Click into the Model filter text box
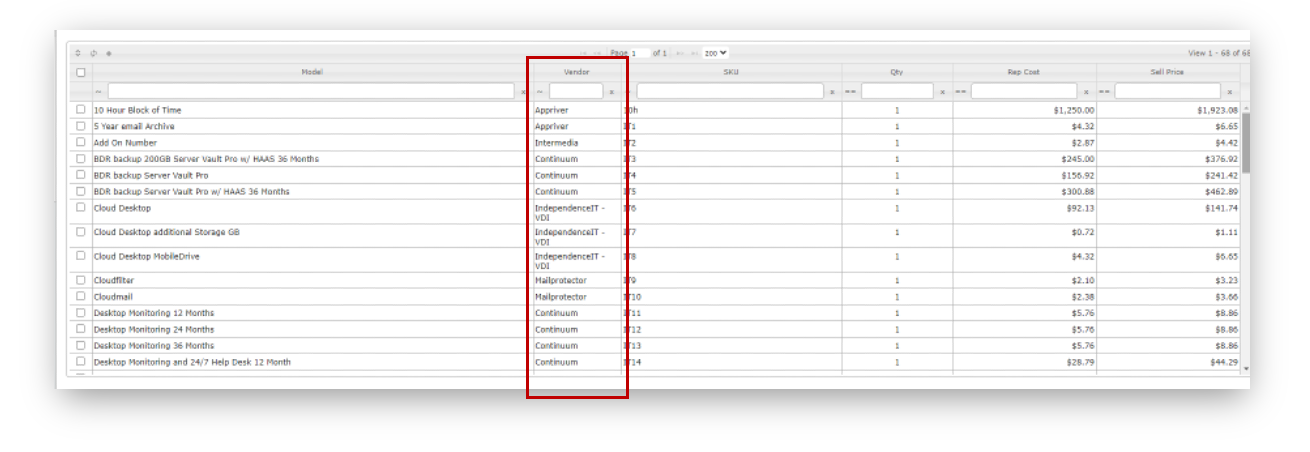This screenshot has width=1310, height=452. point(312,92)
